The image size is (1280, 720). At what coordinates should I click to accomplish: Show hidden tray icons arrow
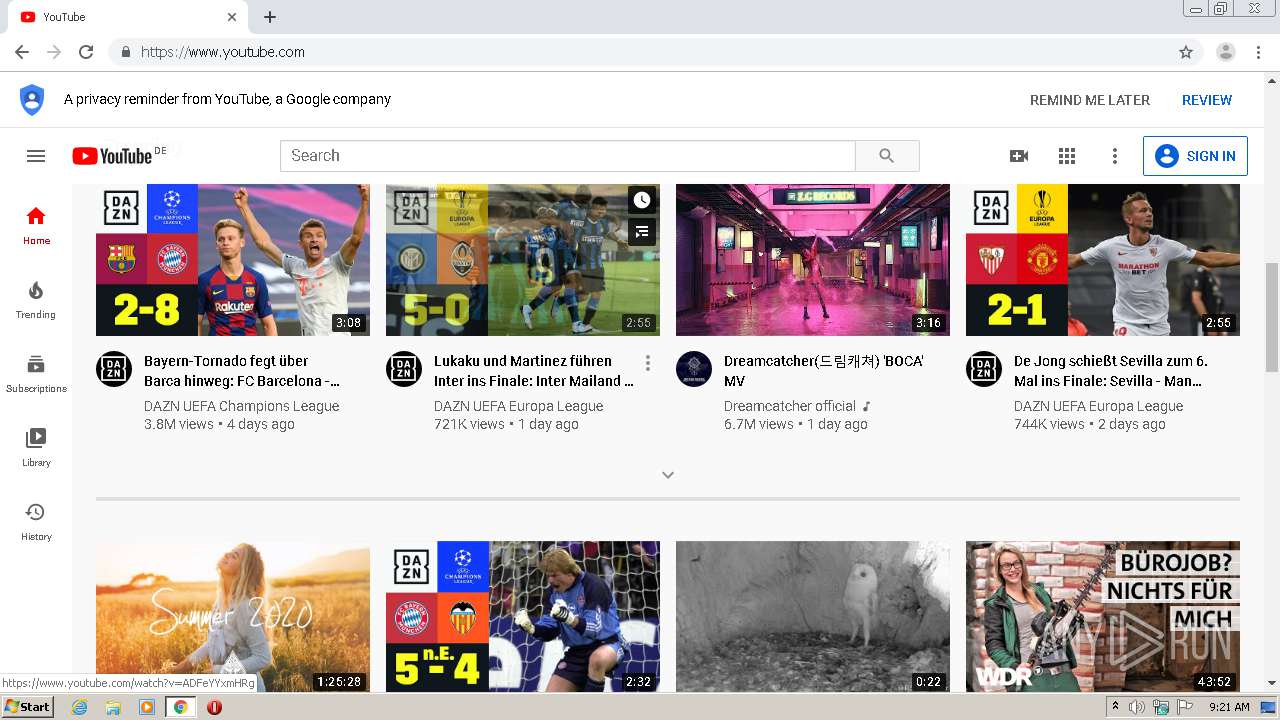click(1115, 707)
